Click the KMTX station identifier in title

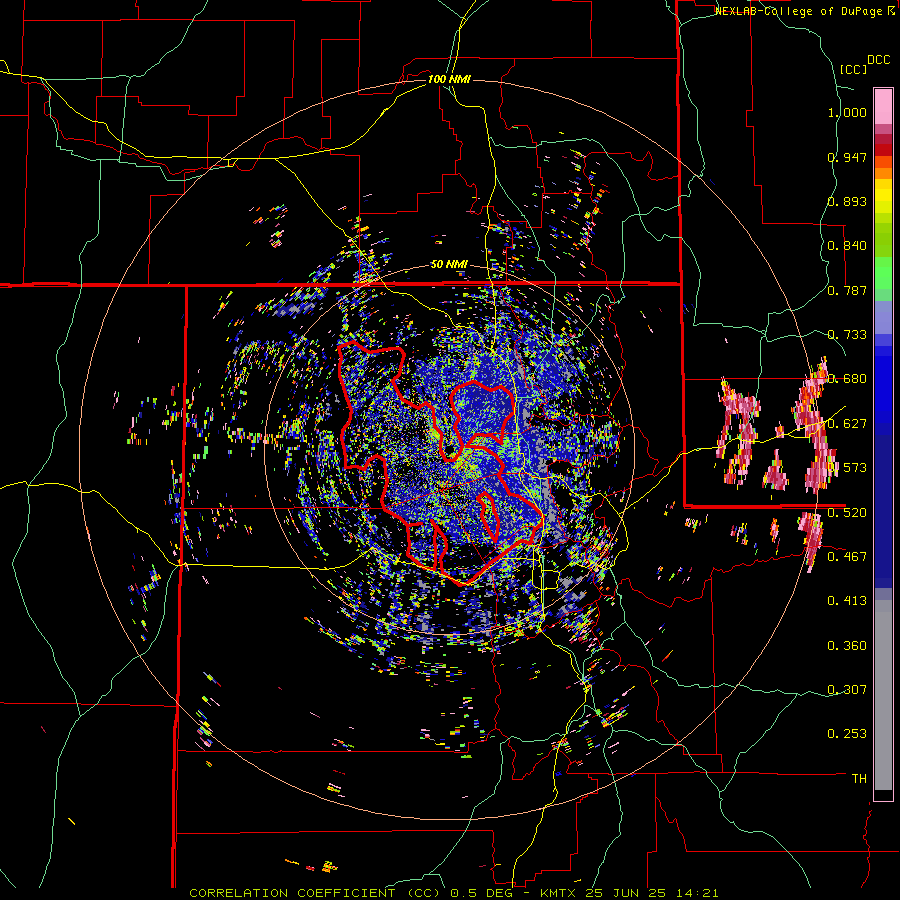(x=560, y=893)
